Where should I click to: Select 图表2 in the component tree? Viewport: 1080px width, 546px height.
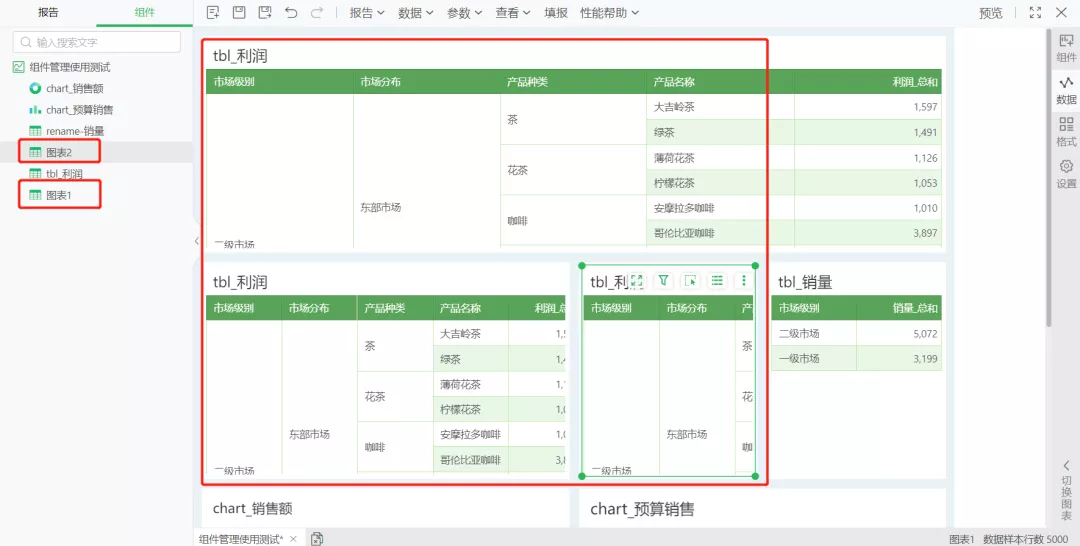tap(59, 152)
